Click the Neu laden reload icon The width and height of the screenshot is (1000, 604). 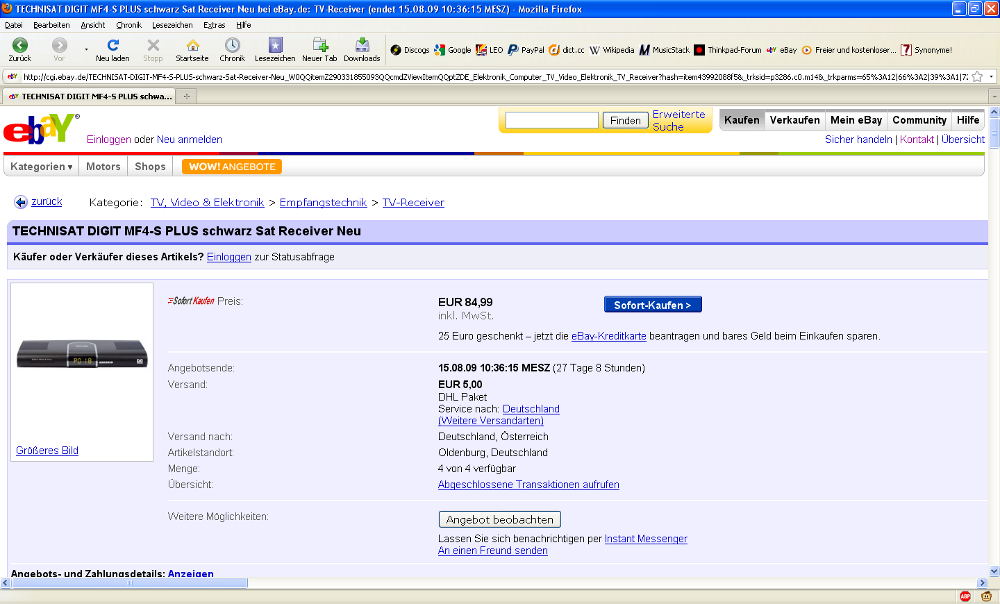click(113, 45)
